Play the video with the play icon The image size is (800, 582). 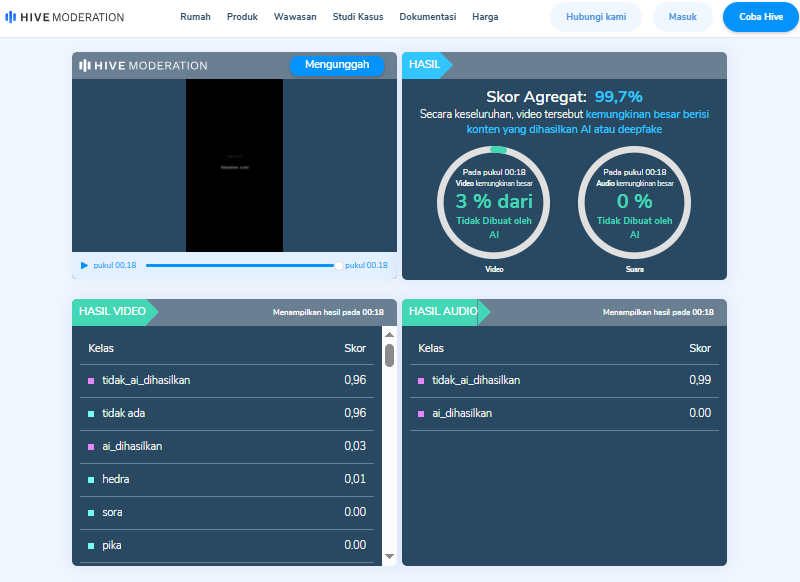[x=84, y=265]
